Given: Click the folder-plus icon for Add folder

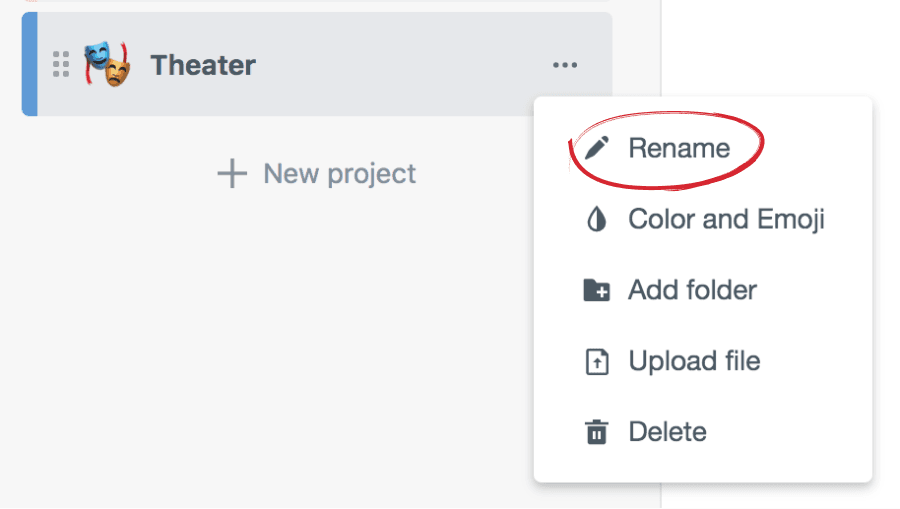Looking at the screenshot, I should click(597, 291).
